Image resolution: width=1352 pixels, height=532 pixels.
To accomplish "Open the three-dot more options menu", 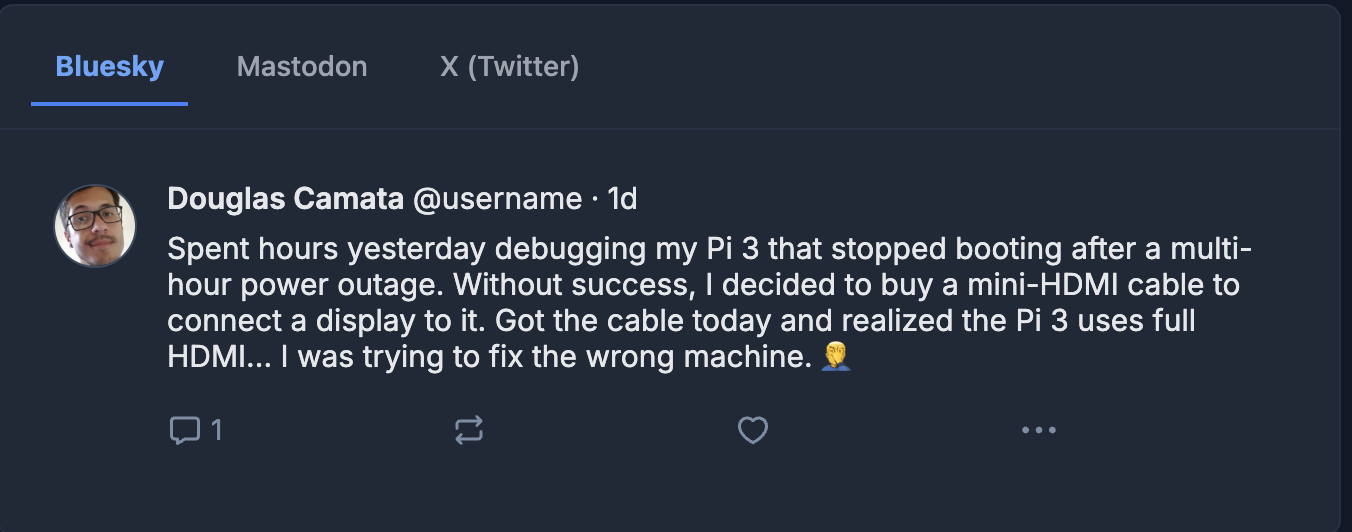I will 1038,431.
